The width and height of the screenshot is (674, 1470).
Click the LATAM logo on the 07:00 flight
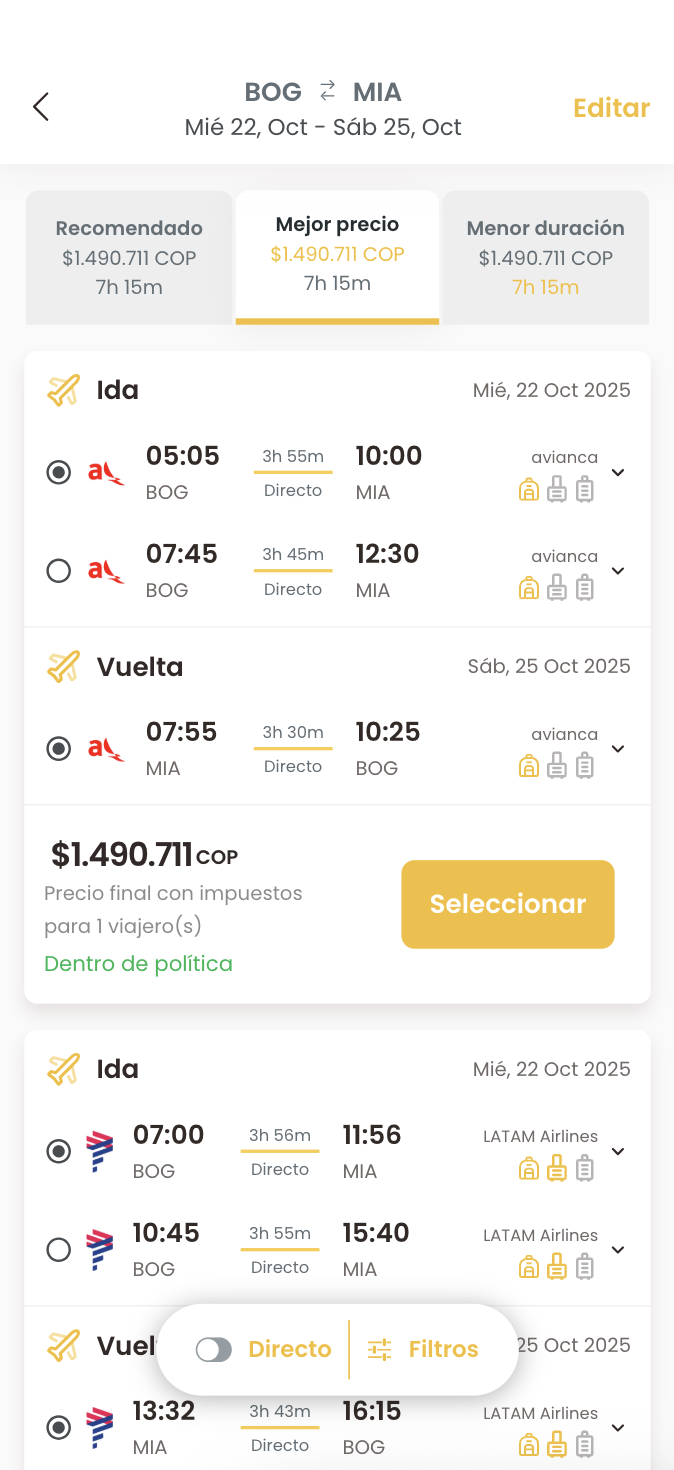pos(99,1151)
